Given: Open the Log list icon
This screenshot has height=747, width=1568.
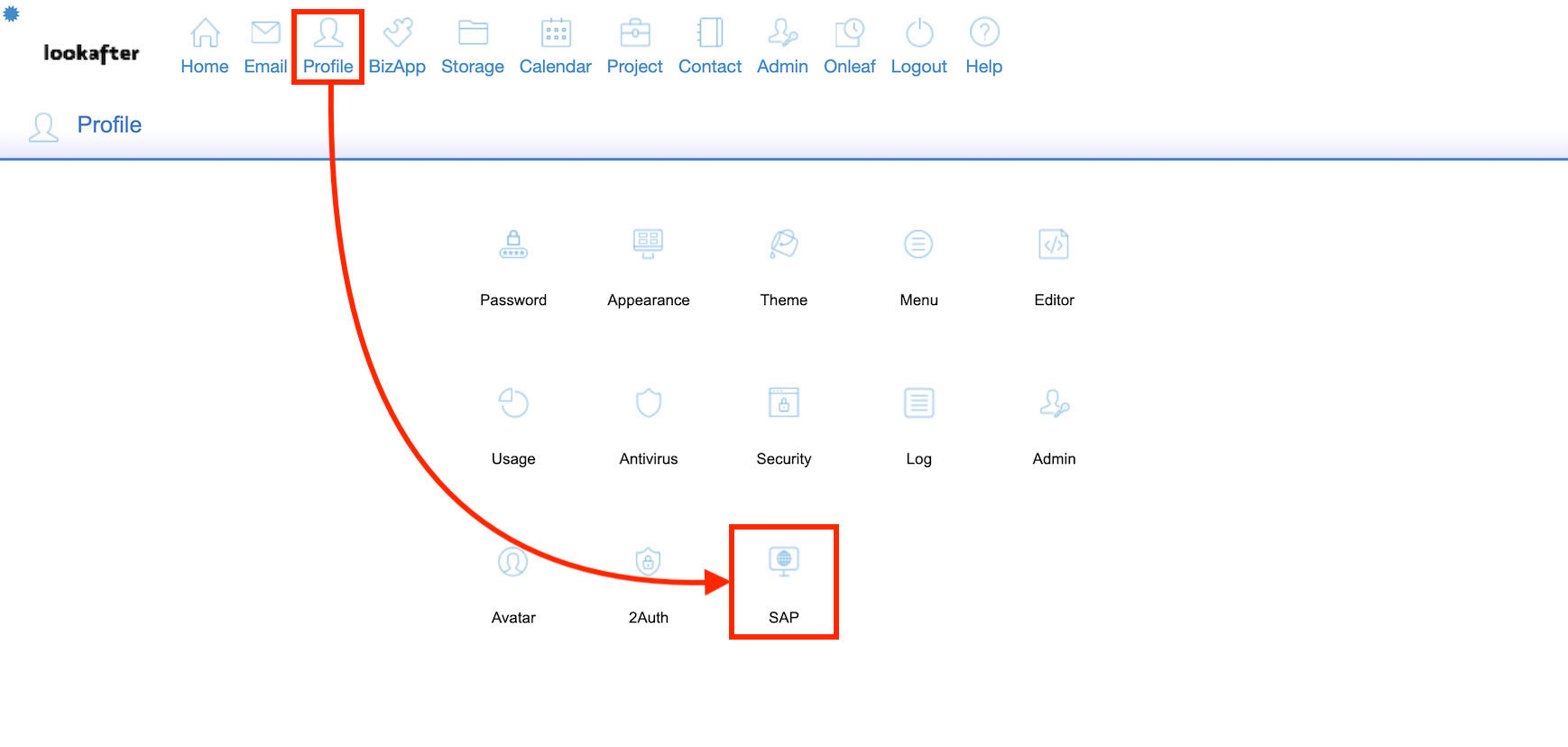Looking at the screenshot, I should pos(918,403).
